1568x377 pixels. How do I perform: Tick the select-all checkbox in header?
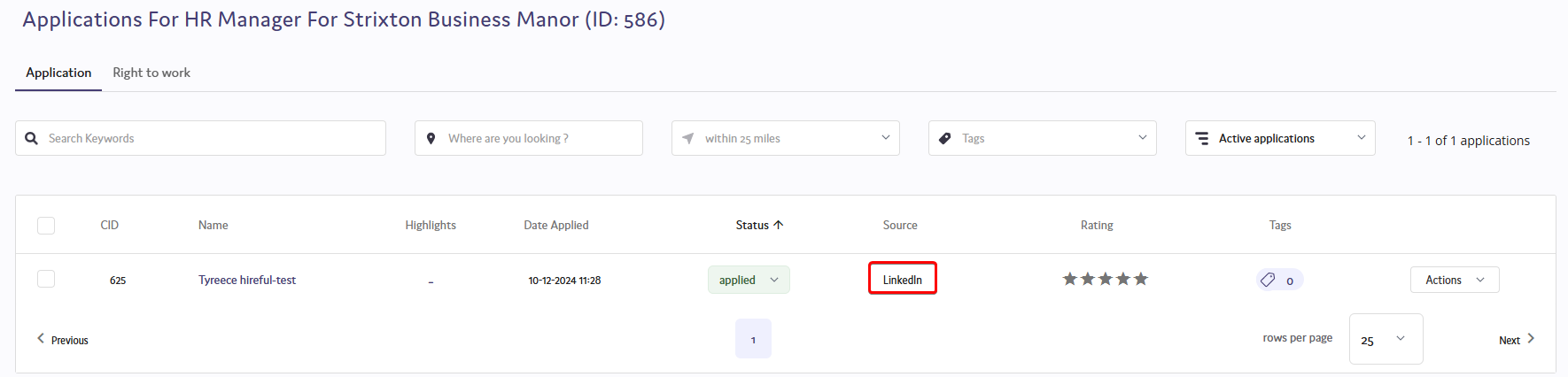46,226
